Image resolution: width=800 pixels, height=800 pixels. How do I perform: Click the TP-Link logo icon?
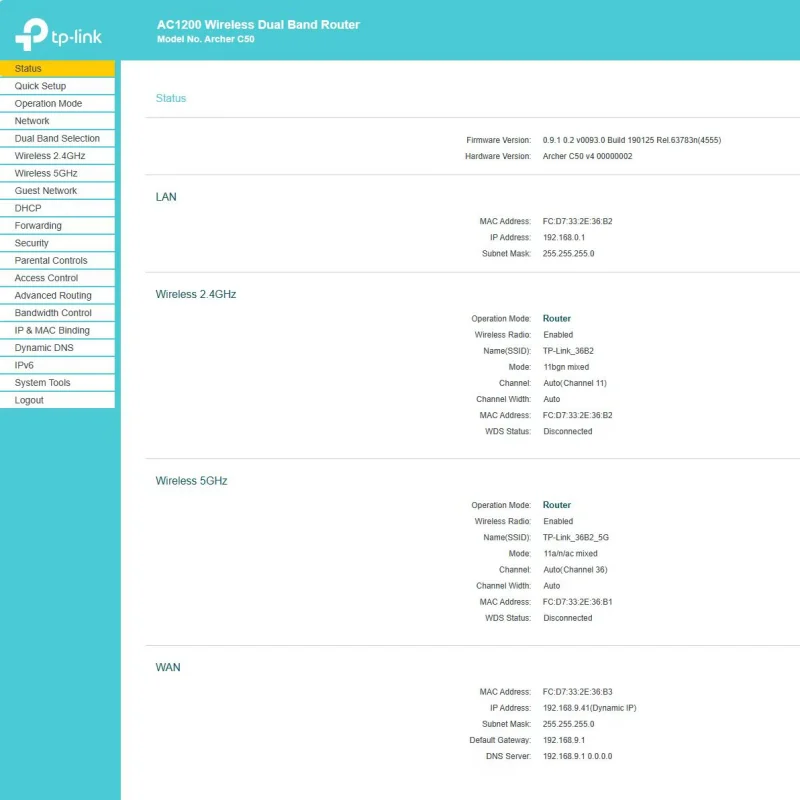[31, 35]
